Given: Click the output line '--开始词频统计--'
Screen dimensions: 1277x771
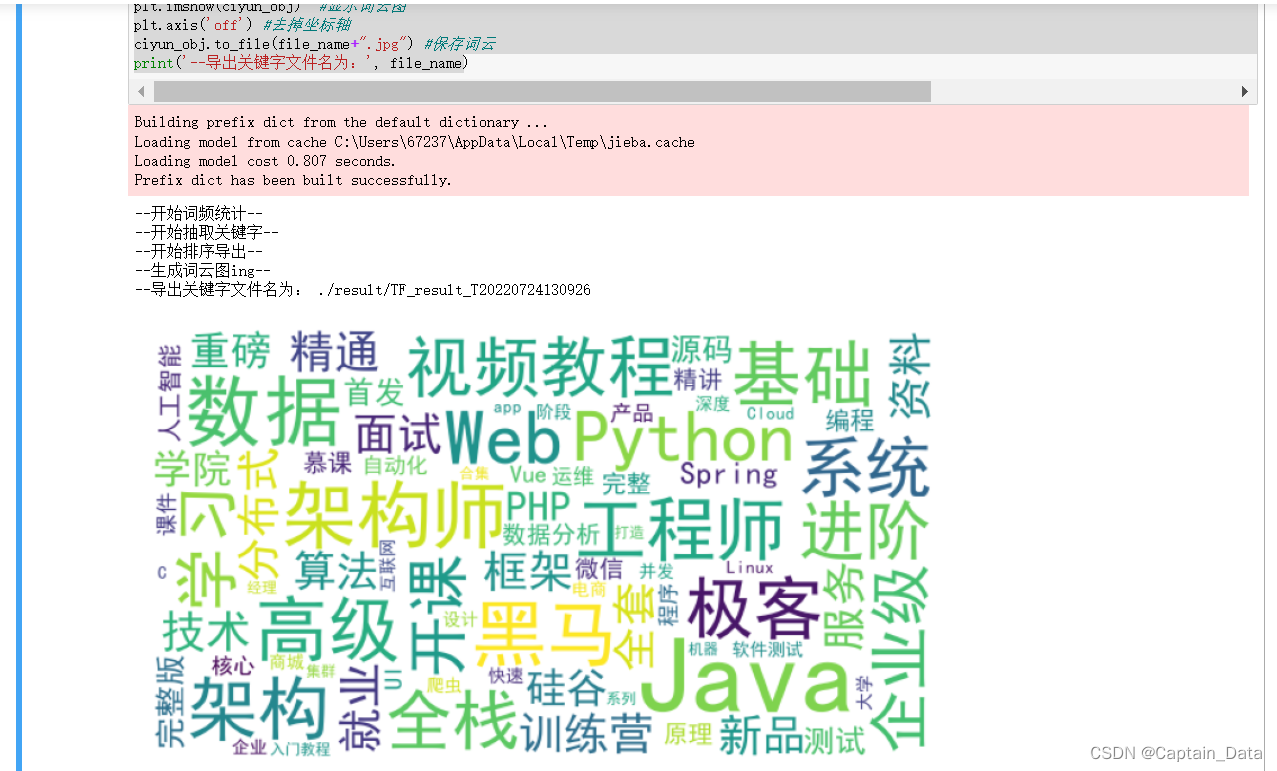Looking at the screenshot, I should pyautogui.click(x=199, y=214).
